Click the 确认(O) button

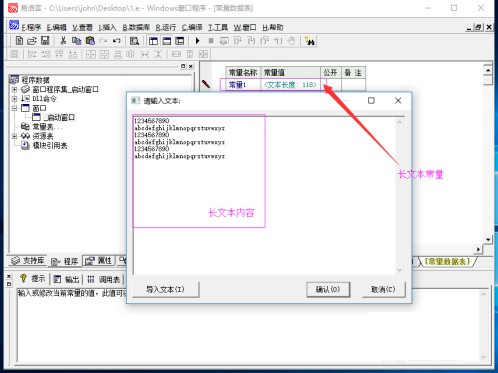[x=328, y=289]
